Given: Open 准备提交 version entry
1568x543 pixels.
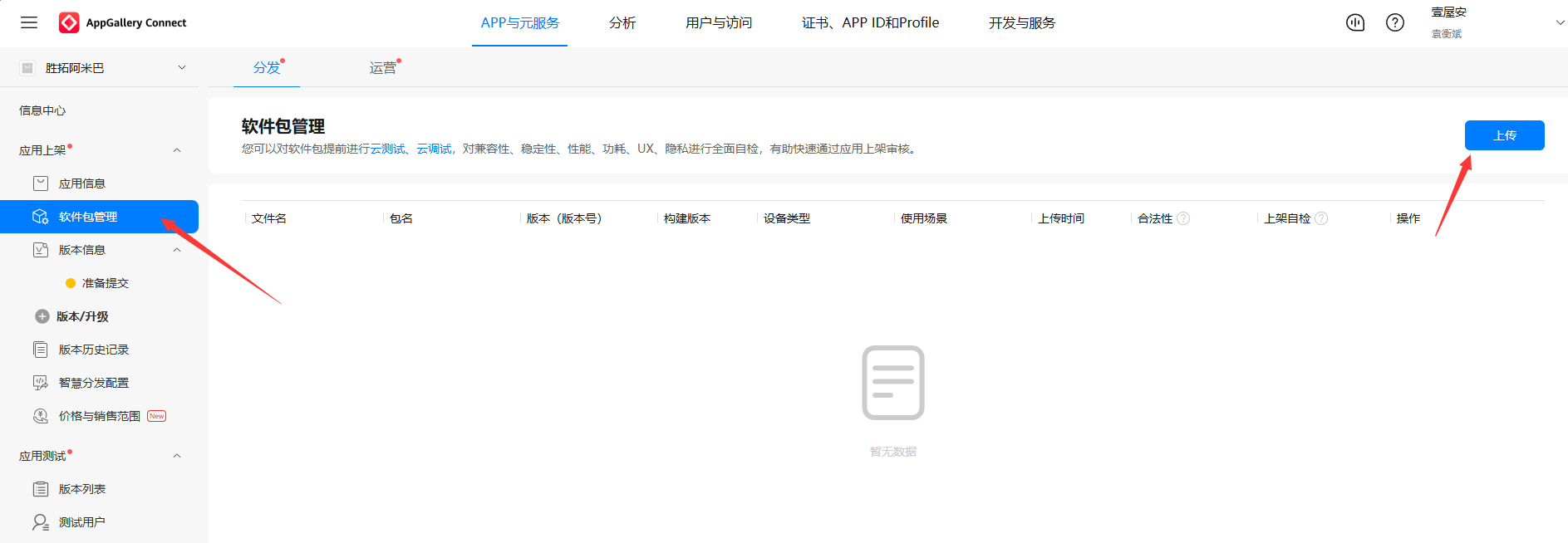Looking at the screenshot, I should tap(106, 283).
